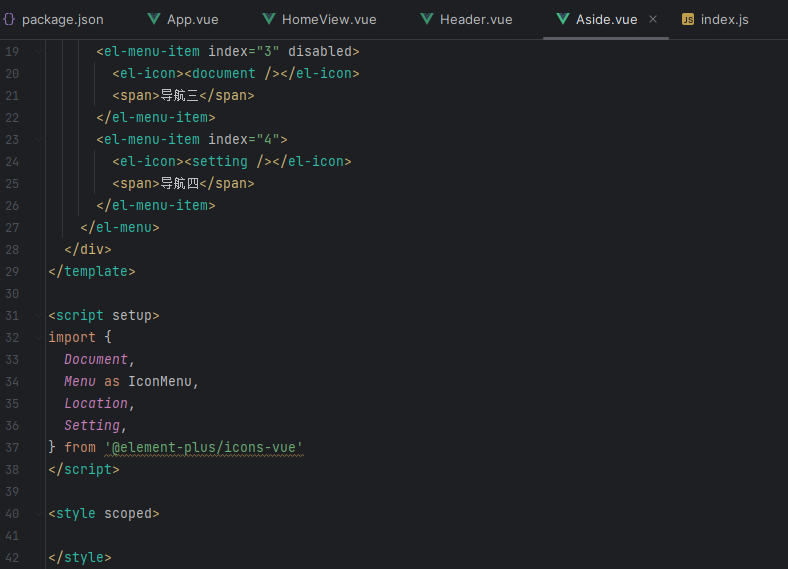
Task: Open the HomeView.vue tab
Action: coord(329,20)
